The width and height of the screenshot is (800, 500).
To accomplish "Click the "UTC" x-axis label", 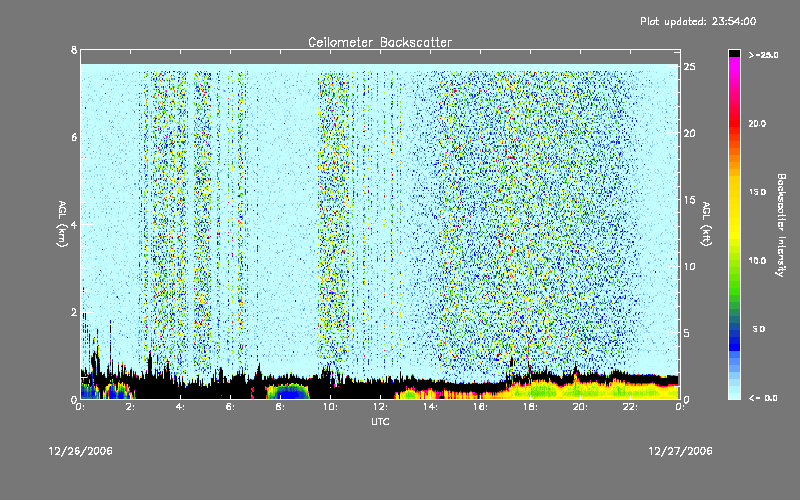I will coord(380,421).
